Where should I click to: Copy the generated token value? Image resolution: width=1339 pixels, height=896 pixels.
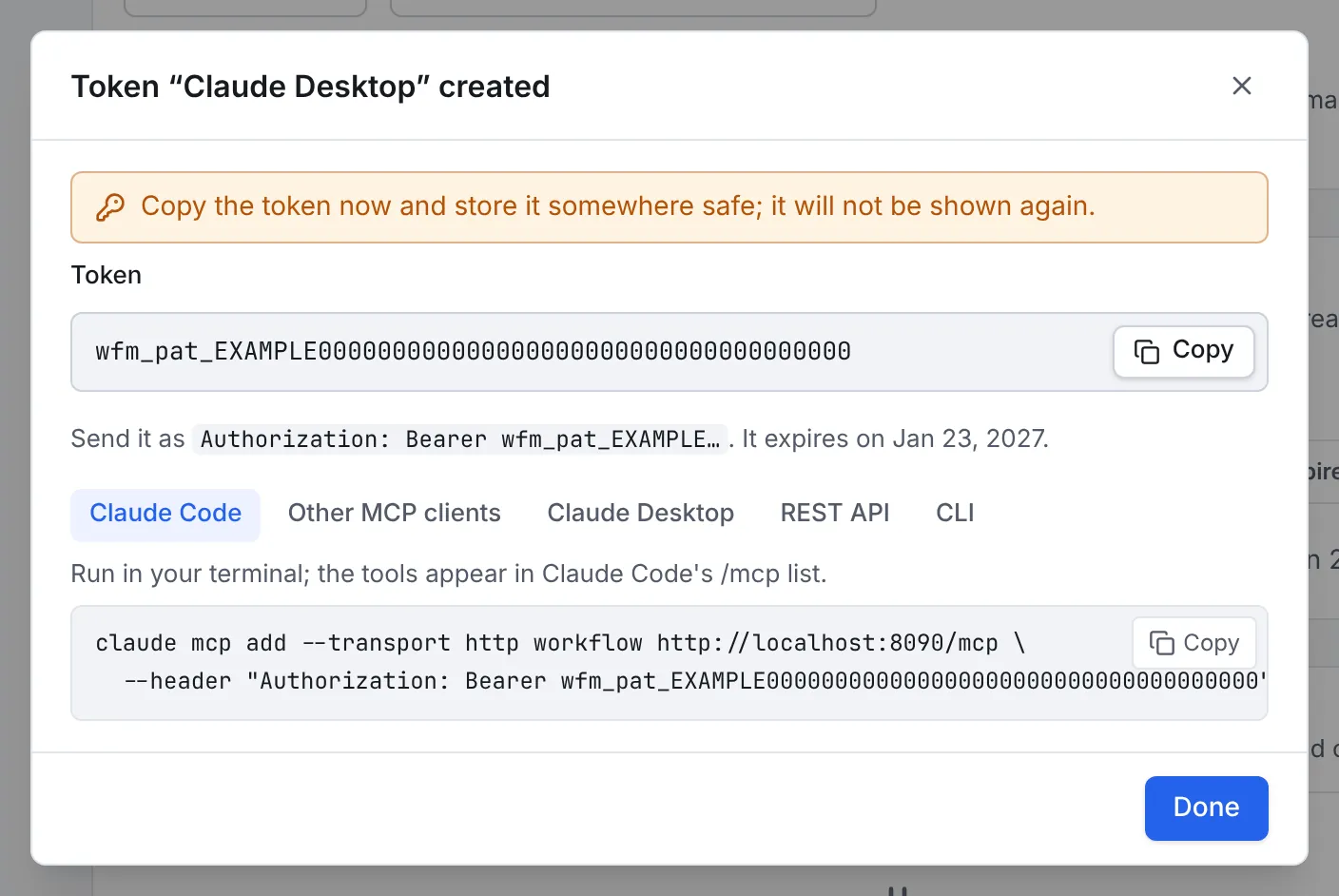(1184, 351)
